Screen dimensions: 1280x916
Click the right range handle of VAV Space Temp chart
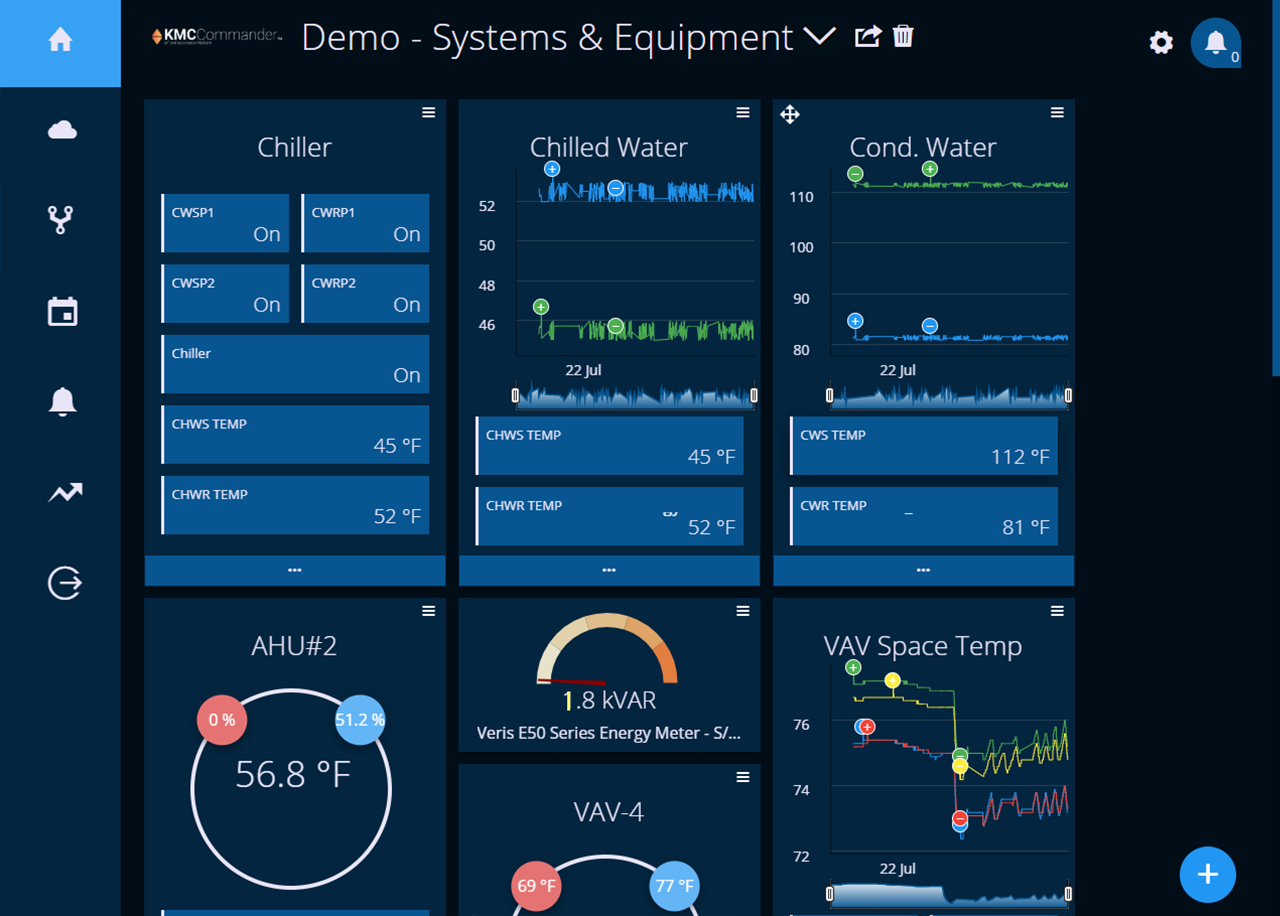1068,893
